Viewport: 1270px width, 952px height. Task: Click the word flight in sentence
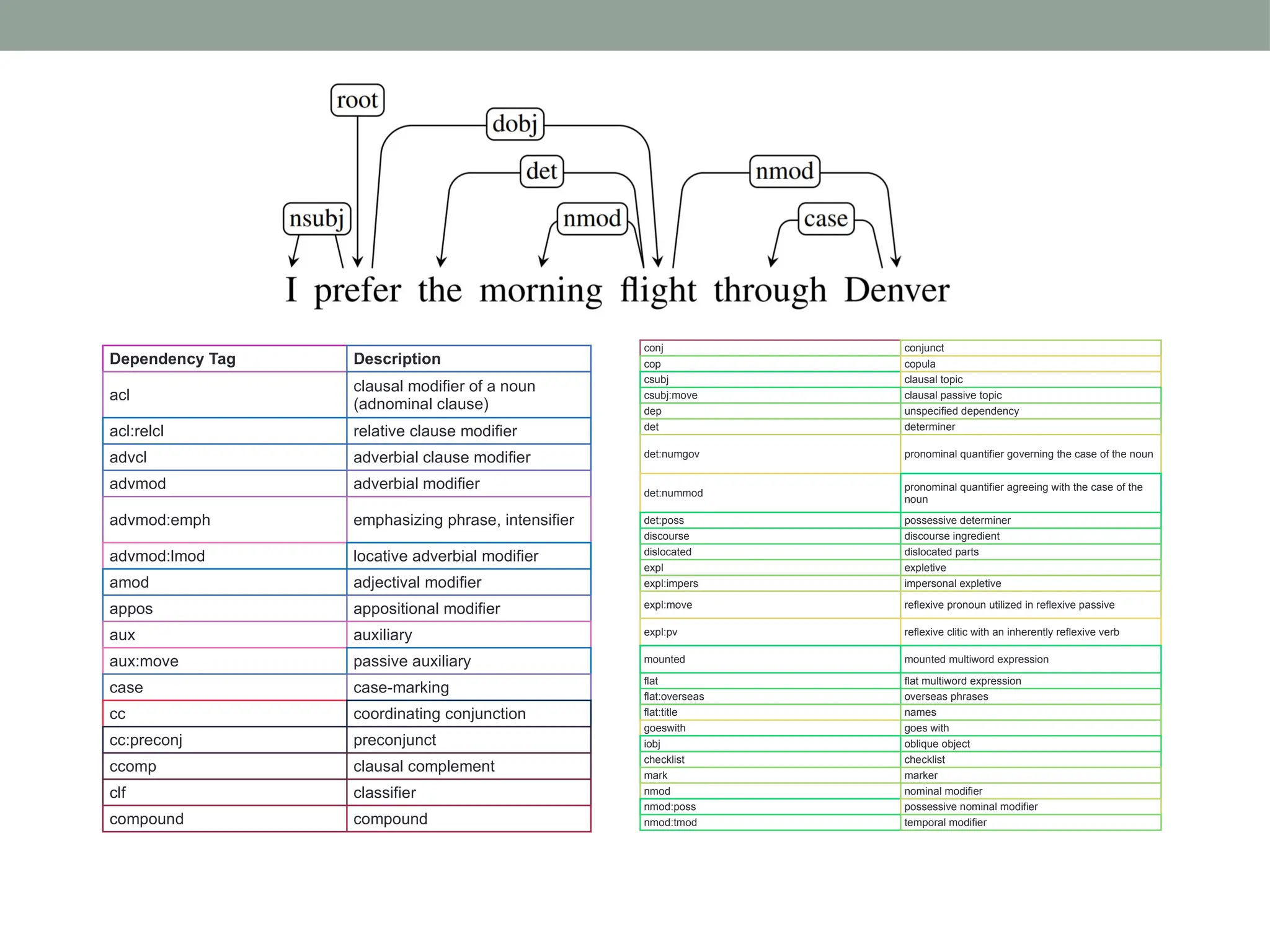[658, 290]
